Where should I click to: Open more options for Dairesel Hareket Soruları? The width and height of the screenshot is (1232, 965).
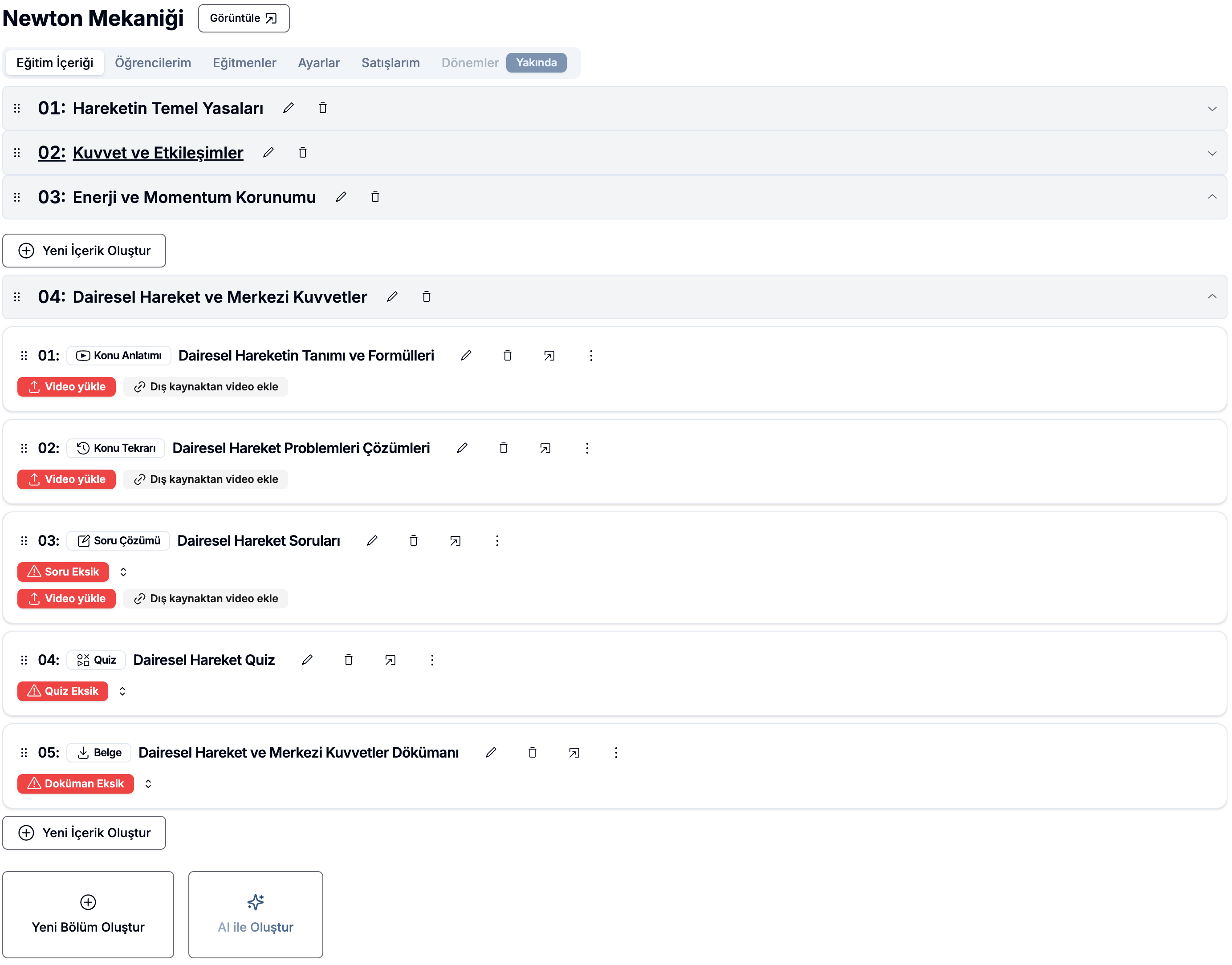click(497, 541)
